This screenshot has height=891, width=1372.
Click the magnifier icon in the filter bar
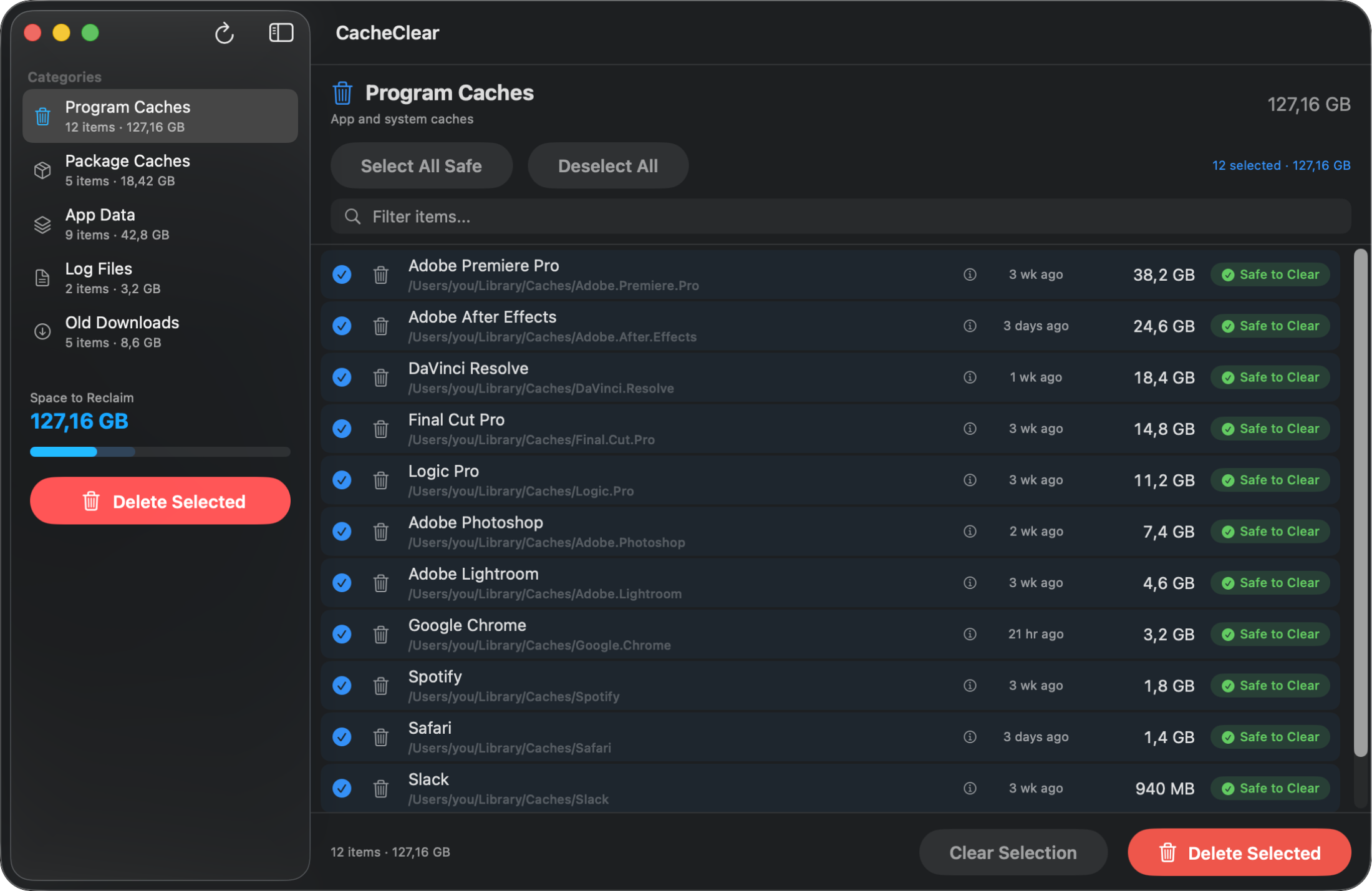[x=352, y=217]
